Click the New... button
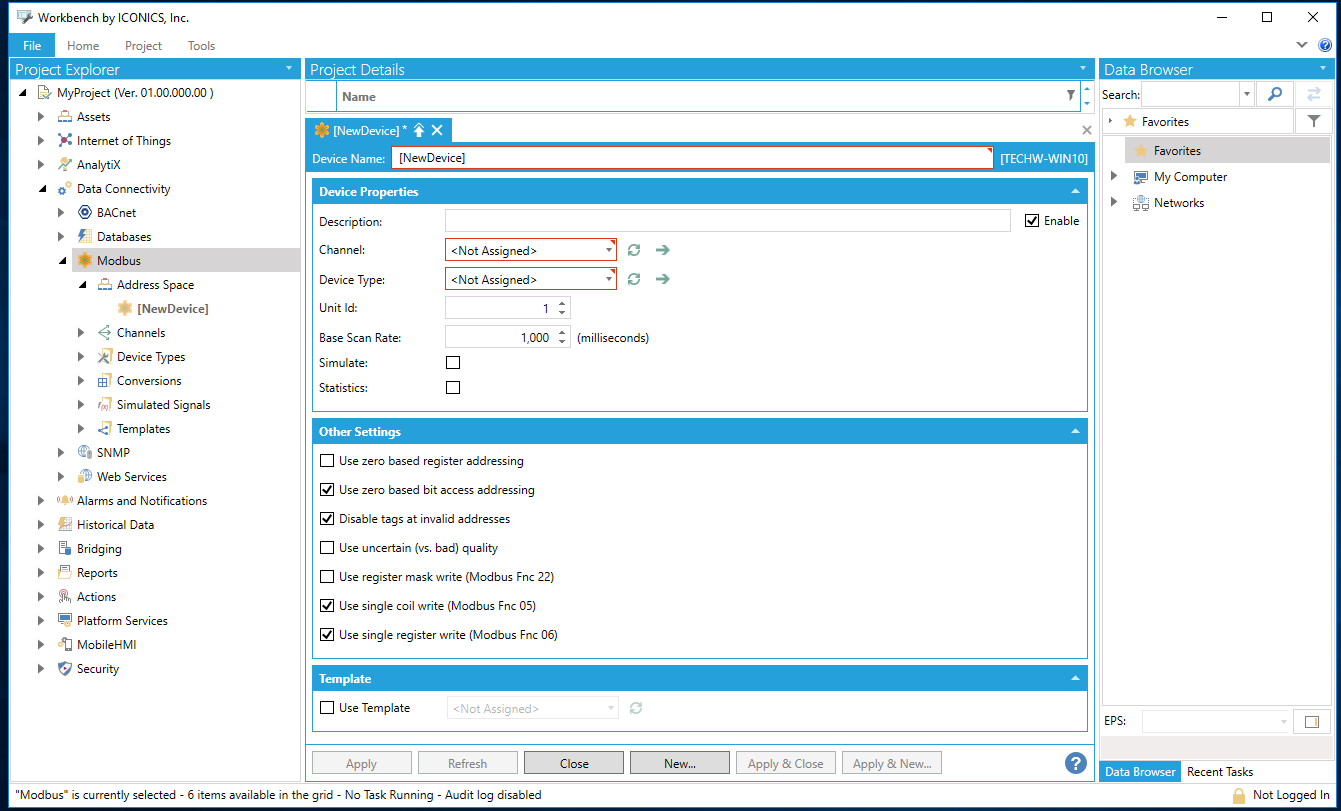Screen dimensions: 1341x811 (x=679, y=764)
